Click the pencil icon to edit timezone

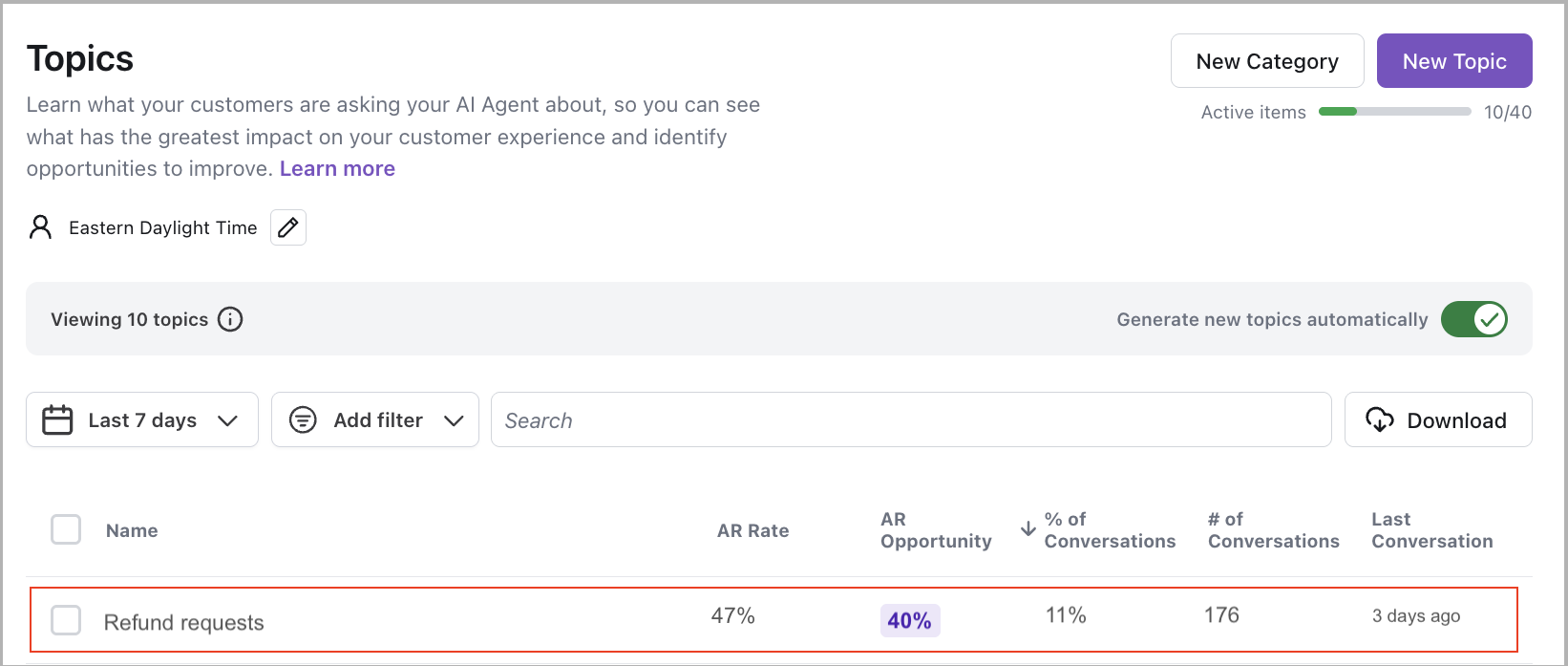(x=288, y=227)
